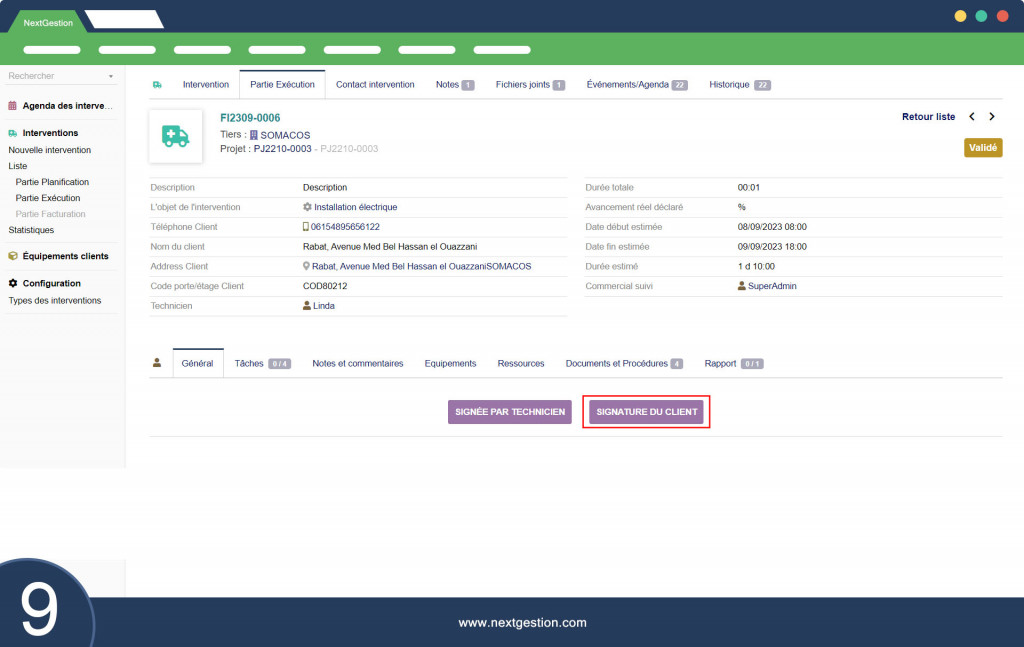Screen dimensions: 1024x647
Task: Select Partie Planification in sidebar
Action: click(x=52, y=182)
